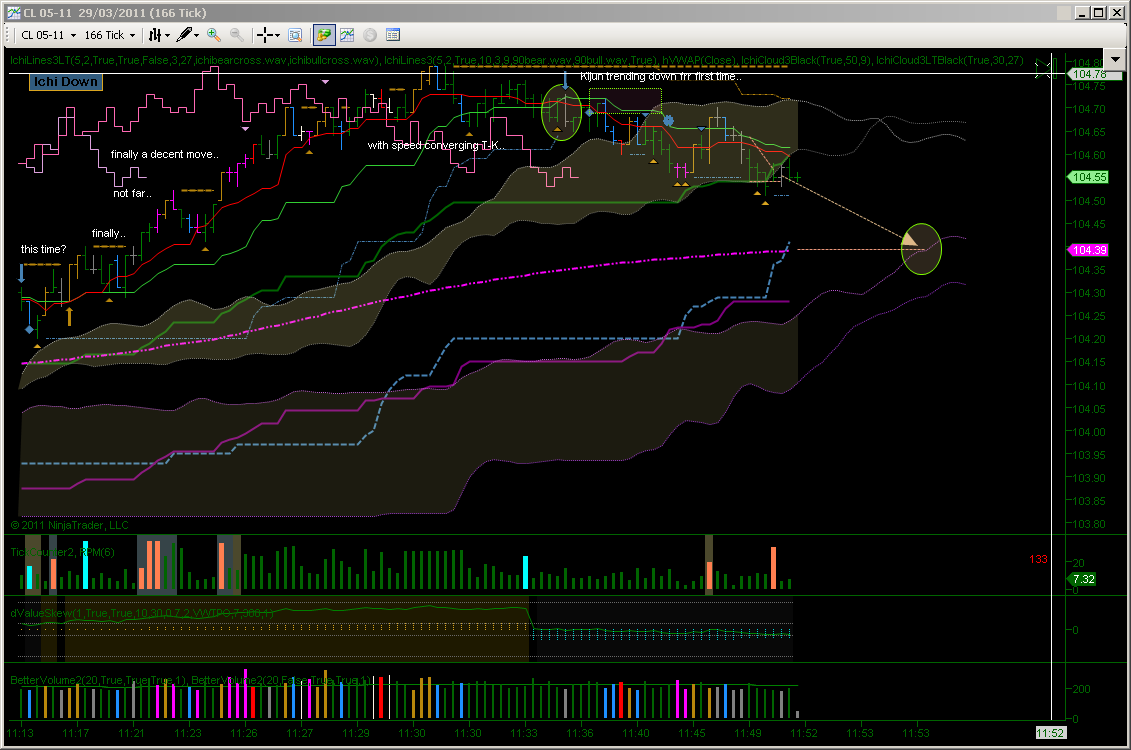Click the toolbar drag grip handle
The width and height of the screenshot is (1131, 750).
pos(9,35)
